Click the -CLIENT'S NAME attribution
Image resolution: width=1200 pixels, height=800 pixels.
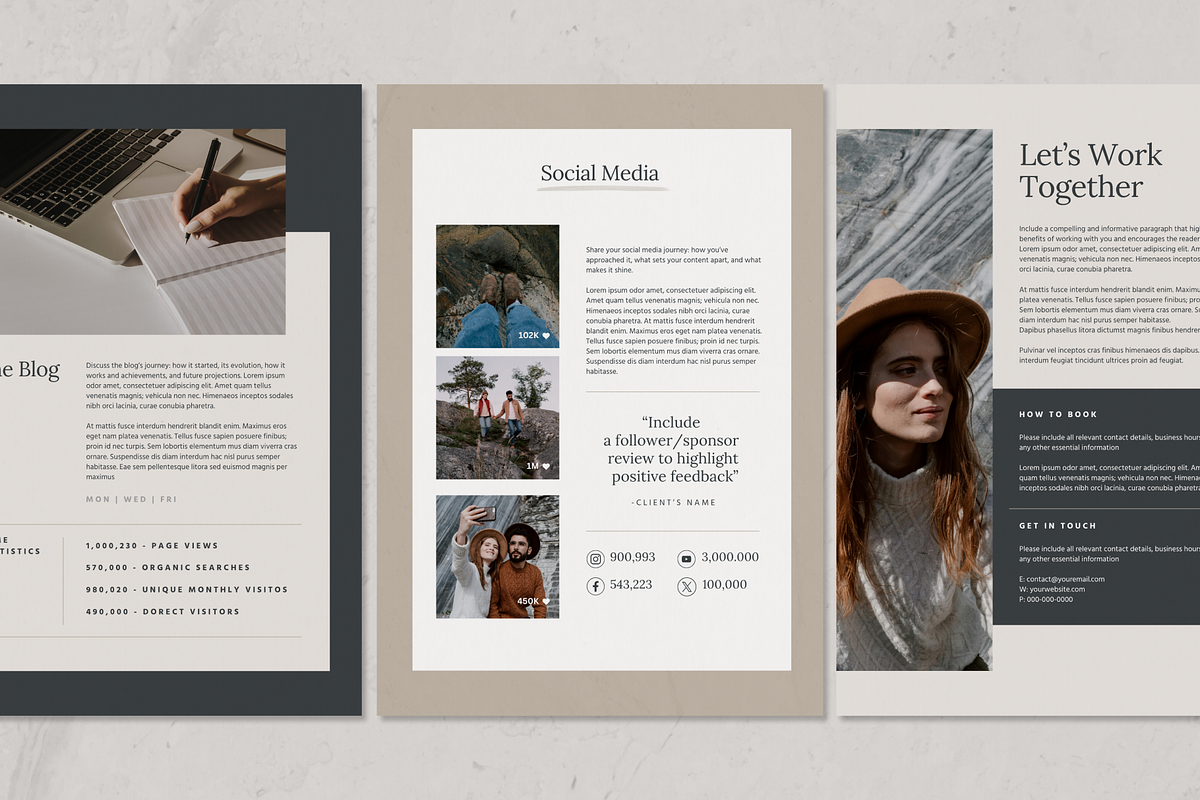pyautogui.click(x=674, y=502)
